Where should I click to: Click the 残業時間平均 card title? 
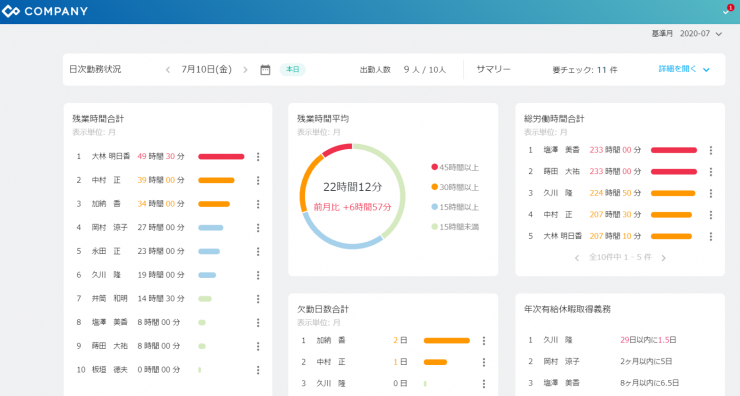pos(323,119)
